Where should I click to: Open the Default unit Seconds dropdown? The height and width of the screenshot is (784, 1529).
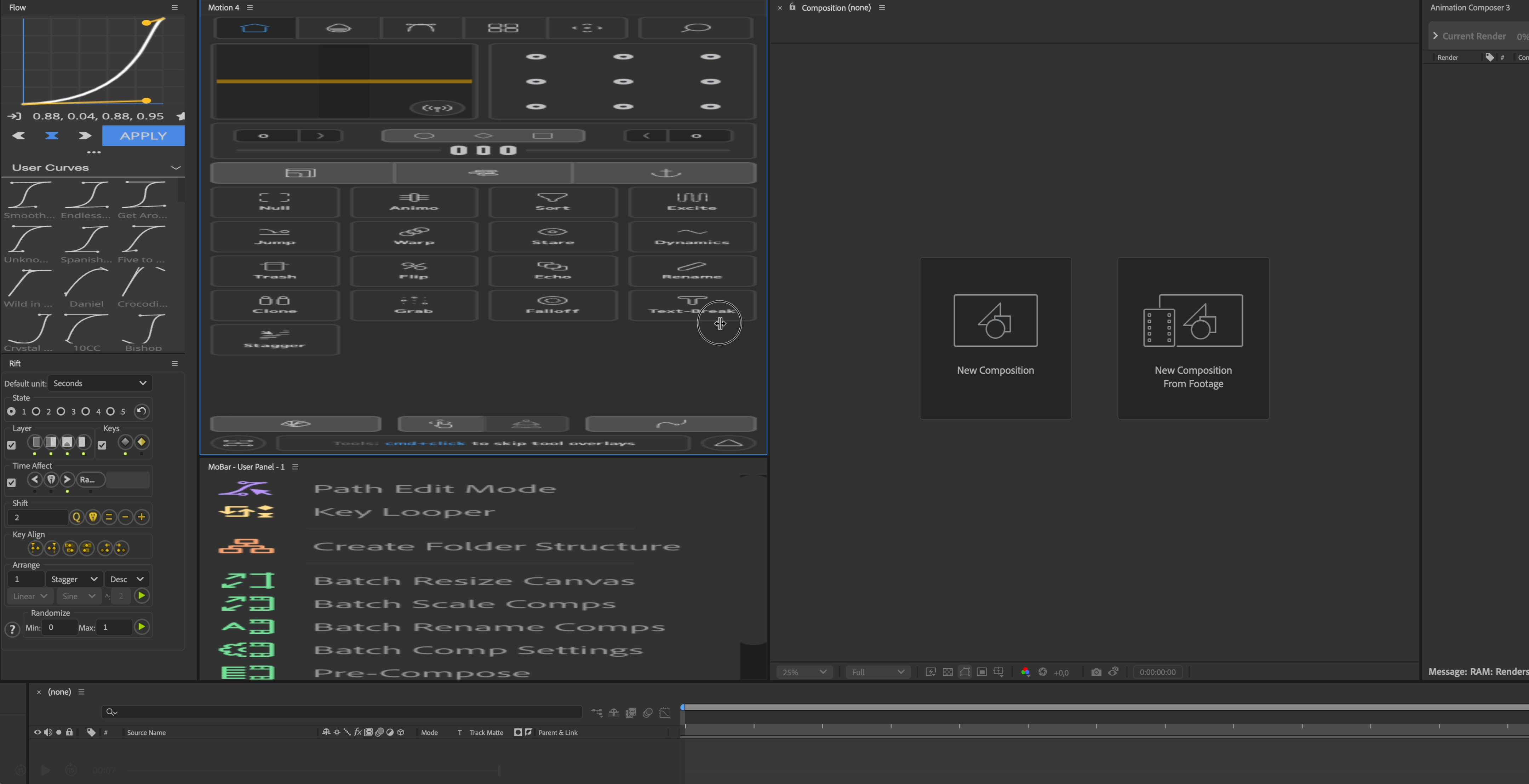[x=100, y=383]
